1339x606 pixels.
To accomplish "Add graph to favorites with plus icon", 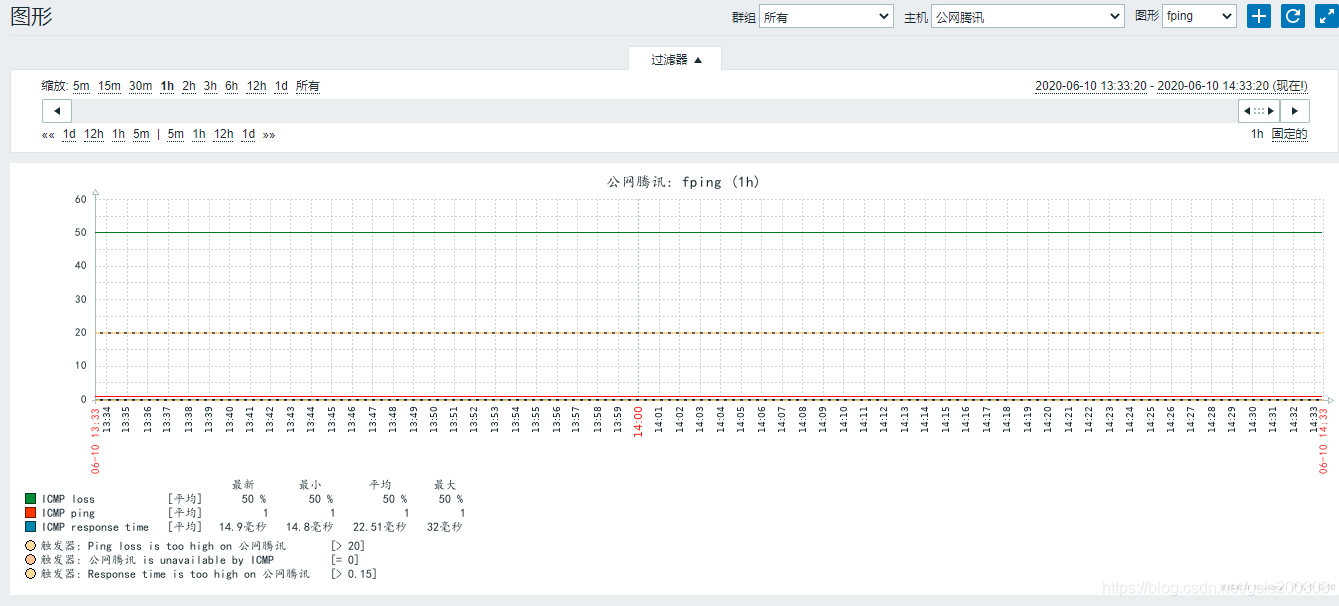I will pos(1258,16).
